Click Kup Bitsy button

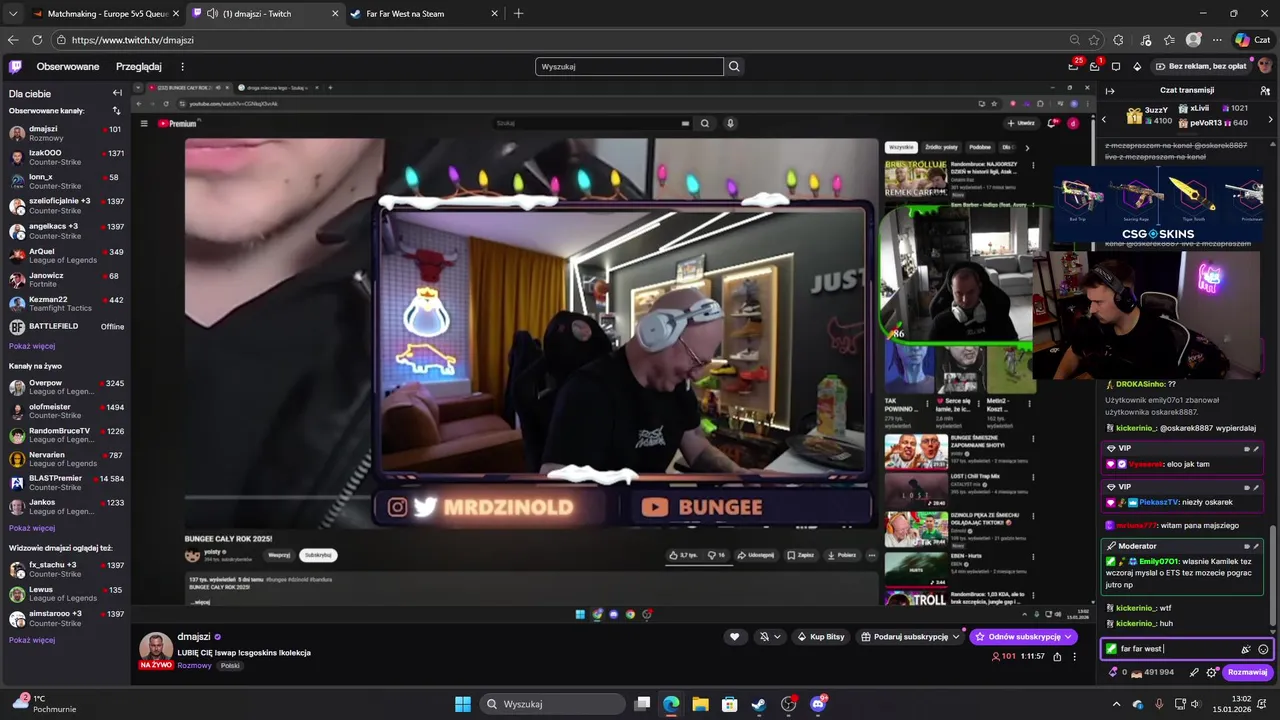821,637
